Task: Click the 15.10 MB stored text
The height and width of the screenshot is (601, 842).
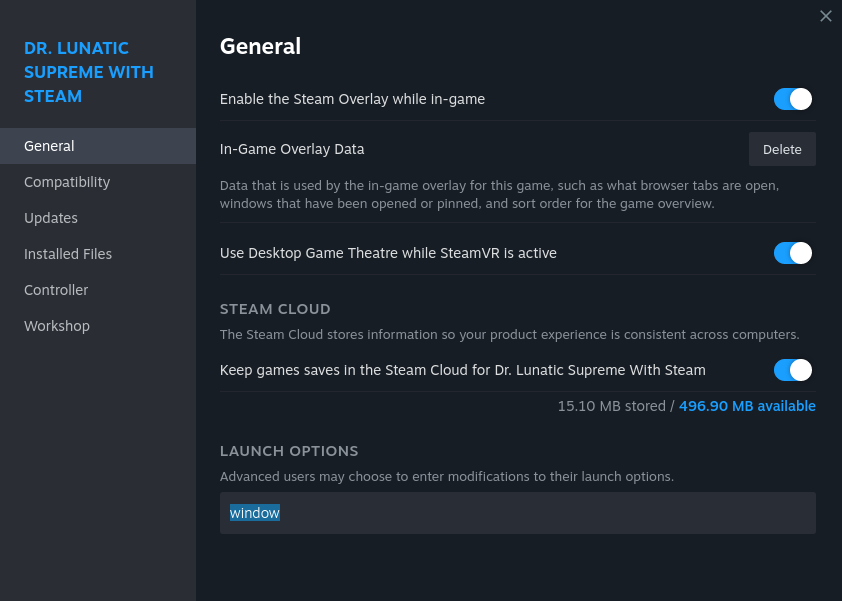Action: [611, 406]
